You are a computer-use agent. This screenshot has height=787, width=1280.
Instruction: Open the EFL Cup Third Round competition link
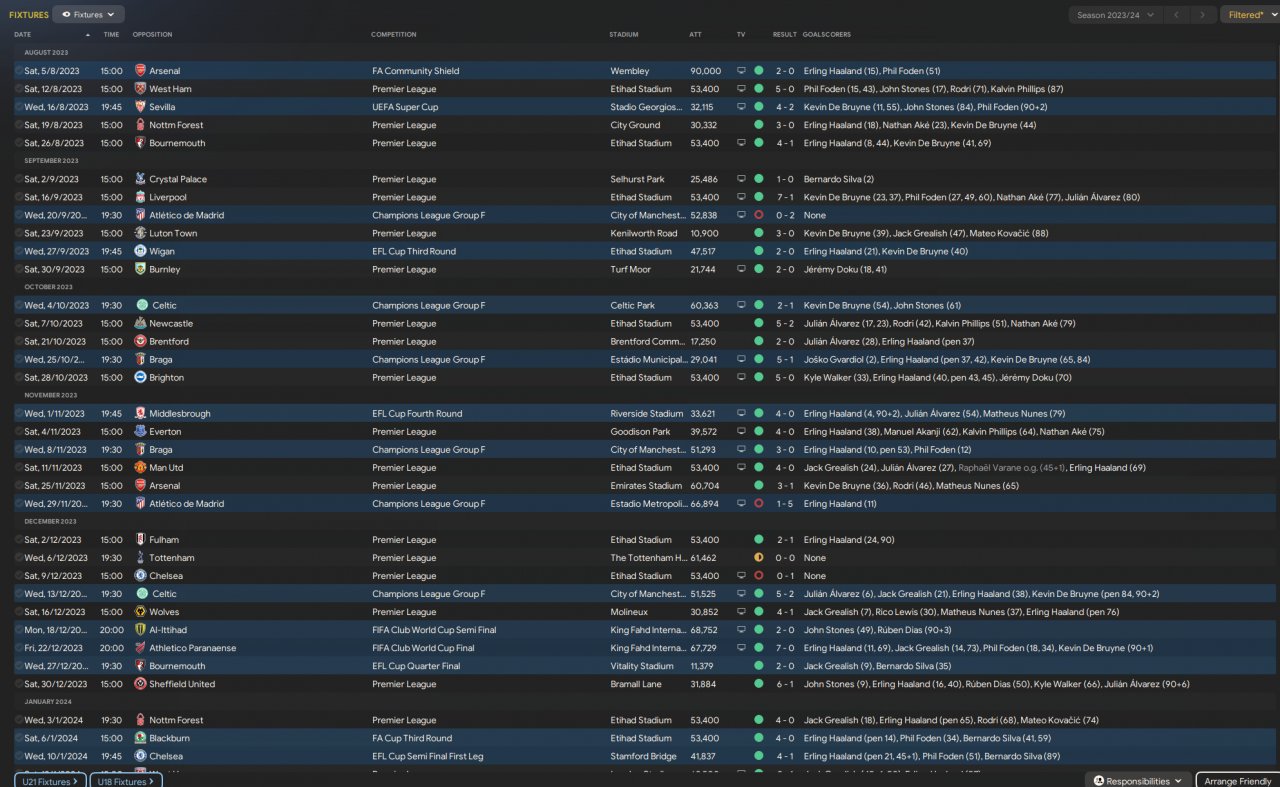(414, 251)
